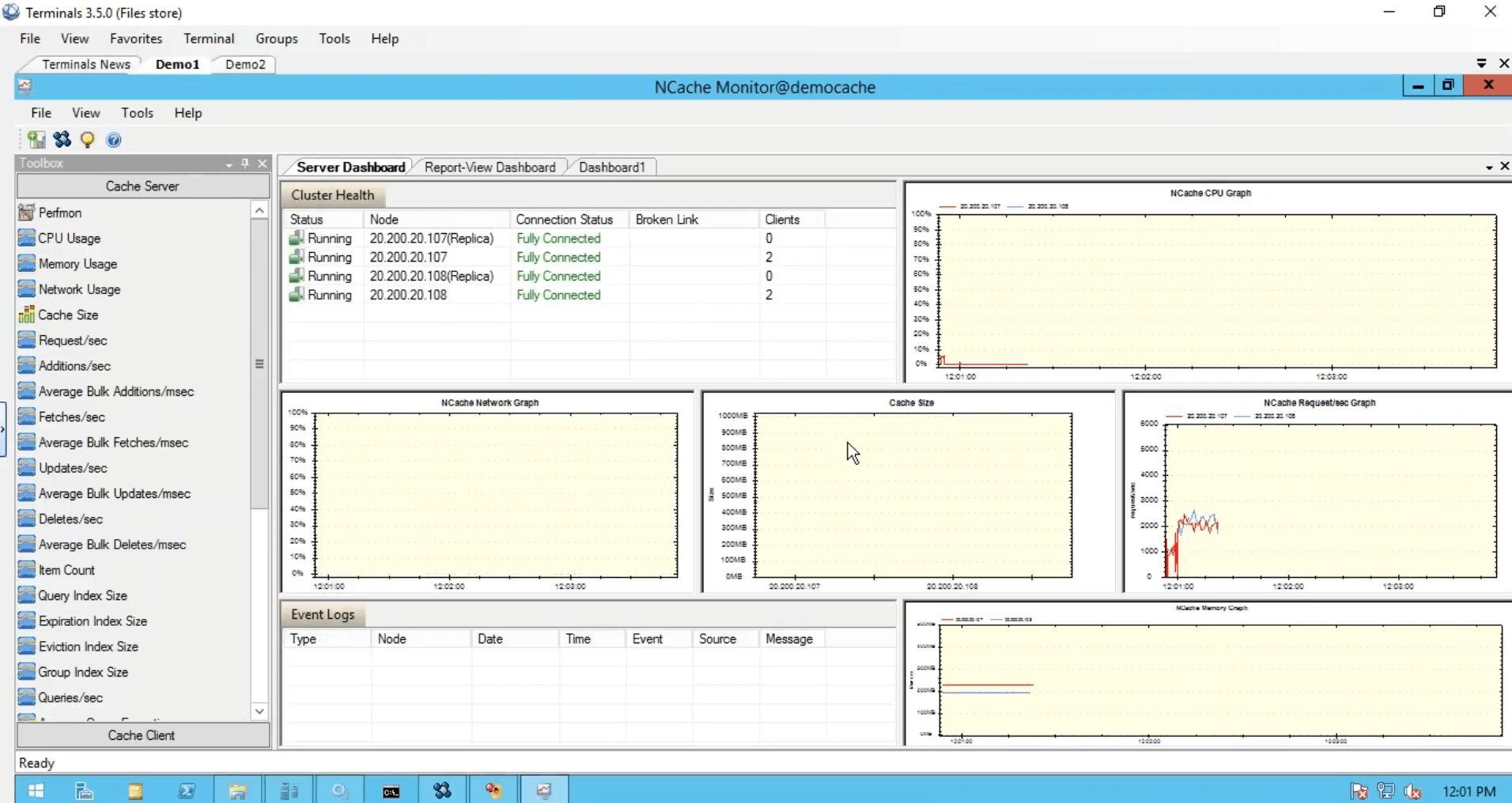Click the network tray icon
Image resolution: width=1512 pixels, height=803 pixels.
[x=1385, y=790]
